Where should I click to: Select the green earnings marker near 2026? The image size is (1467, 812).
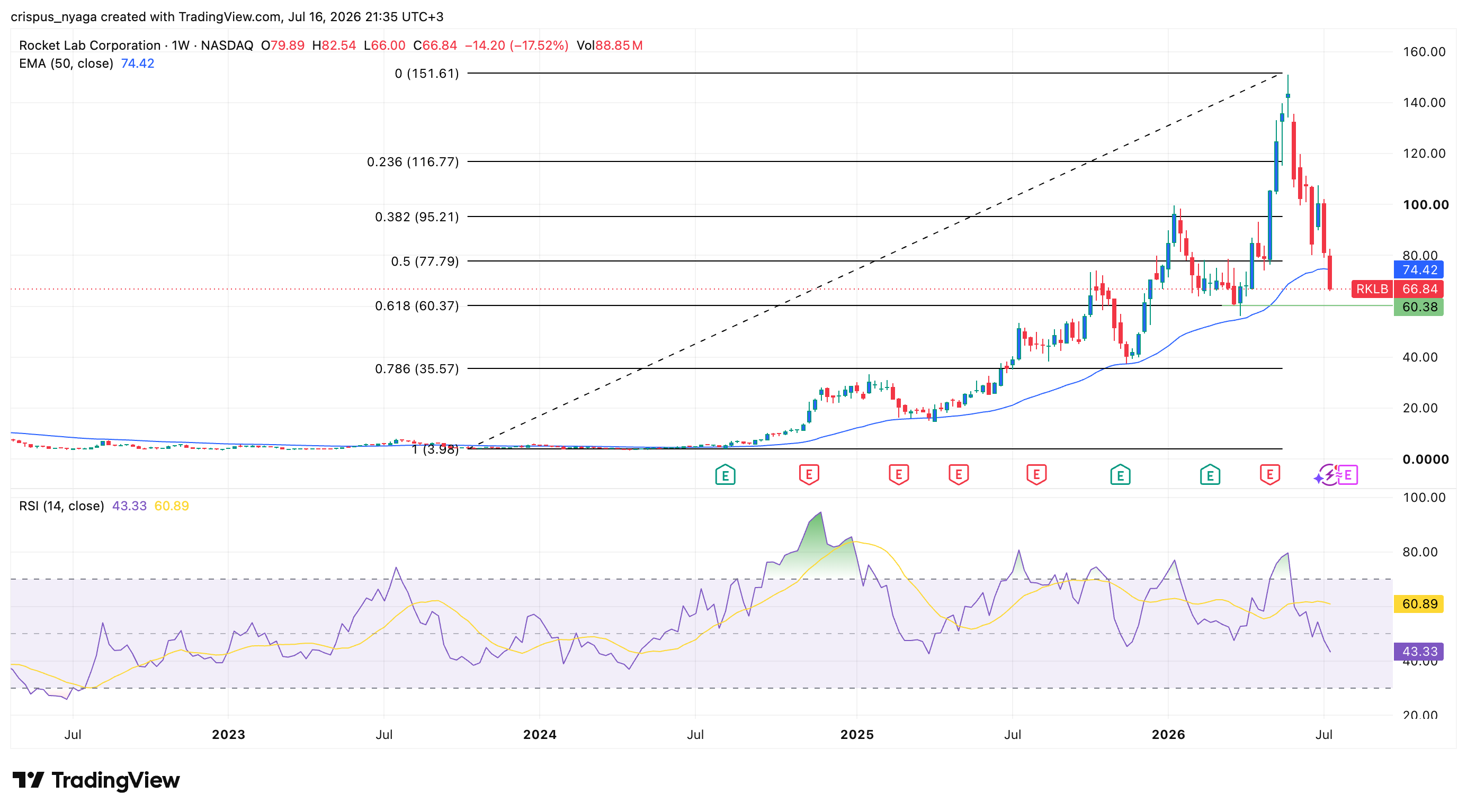[x=1210, y=475]
